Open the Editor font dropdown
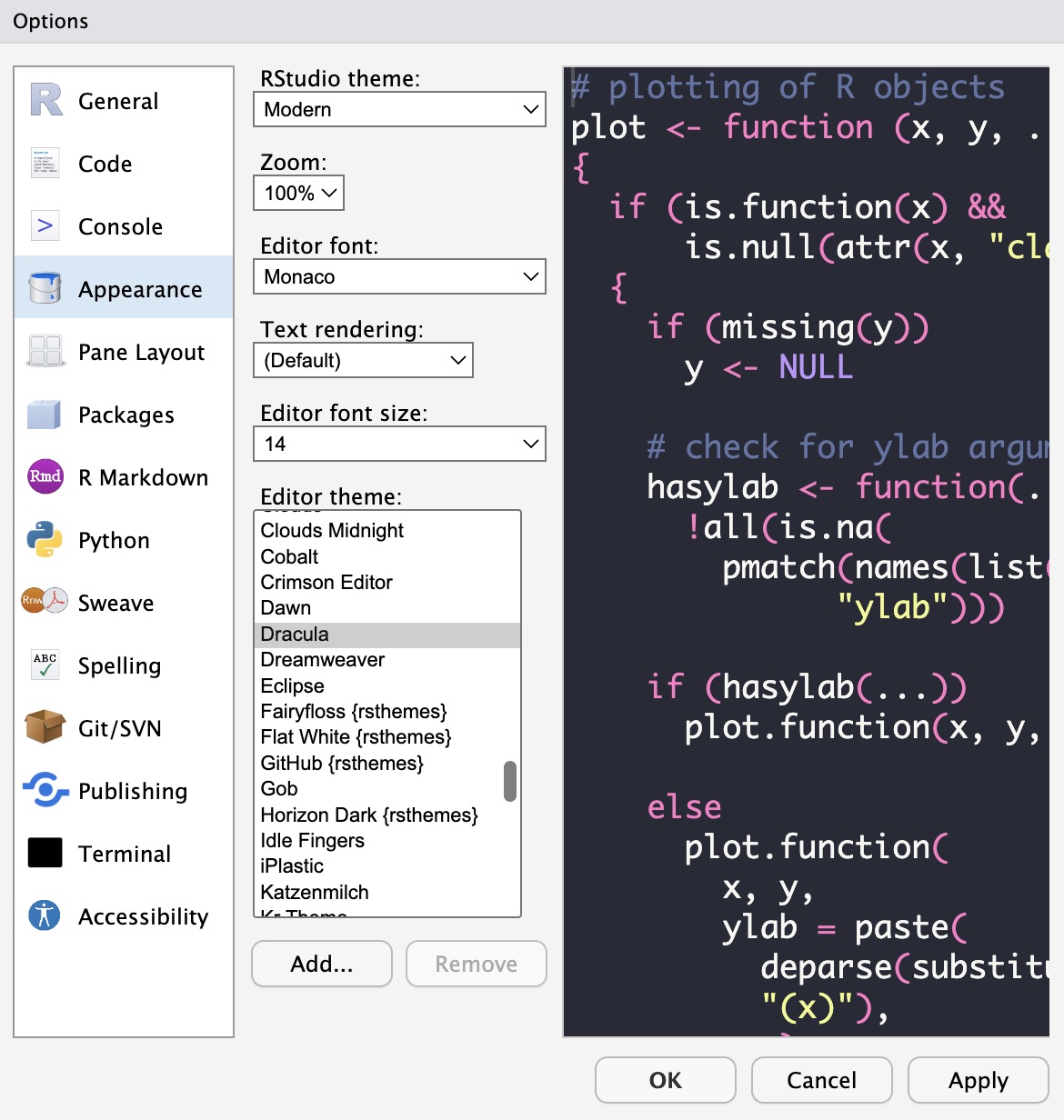 pyautogui.click(x=399, y=276)
